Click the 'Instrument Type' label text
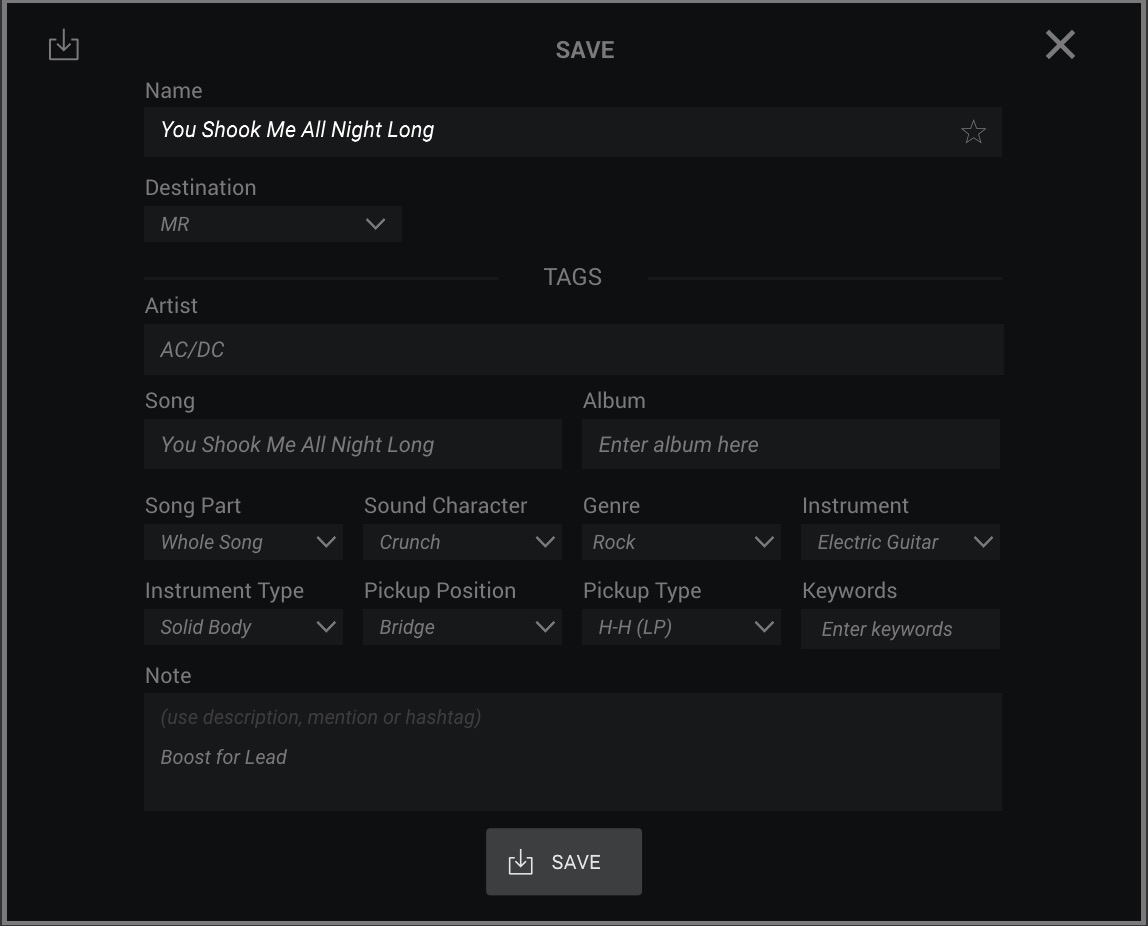1148x926 pixels. (224, 591)
